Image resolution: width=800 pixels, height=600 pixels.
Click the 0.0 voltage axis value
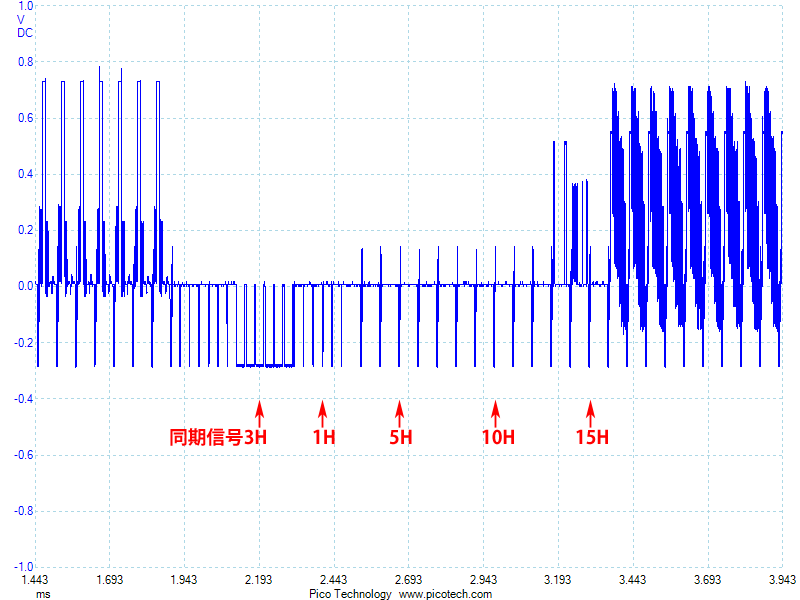[x=26, y=286]
